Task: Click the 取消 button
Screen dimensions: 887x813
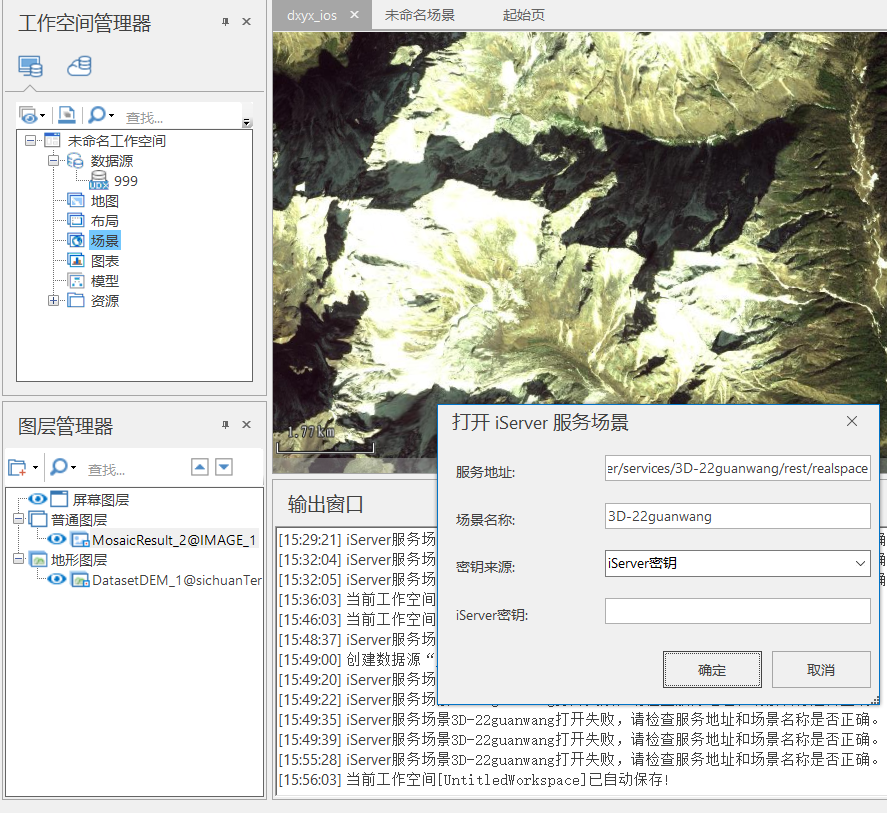Action: point(821,670)
